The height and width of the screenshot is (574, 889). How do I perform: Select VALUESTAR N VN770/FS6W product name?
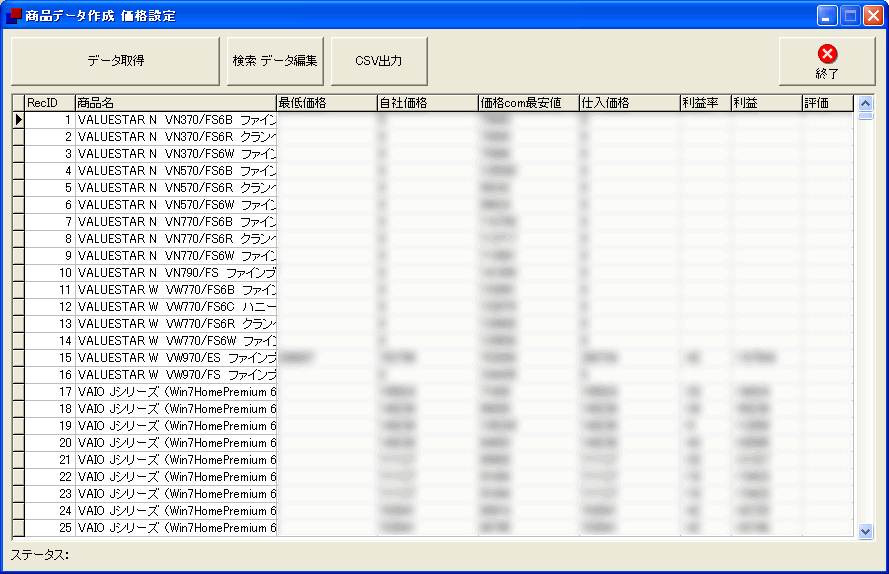176,256
